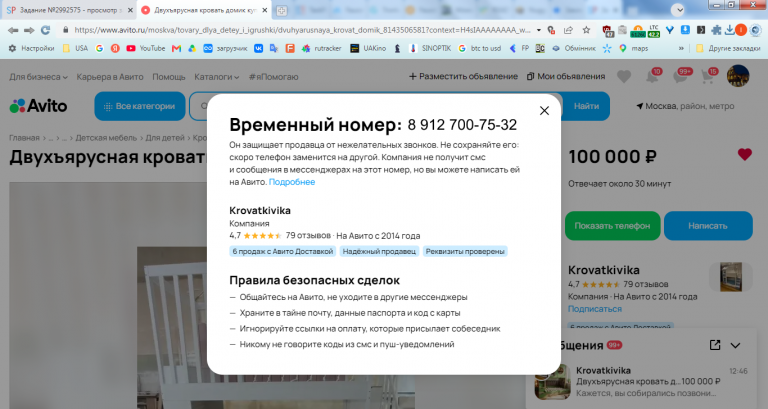Open browser downloads arrow icon
This screenshot has height=409, width=768.
[x=729, y=30]
